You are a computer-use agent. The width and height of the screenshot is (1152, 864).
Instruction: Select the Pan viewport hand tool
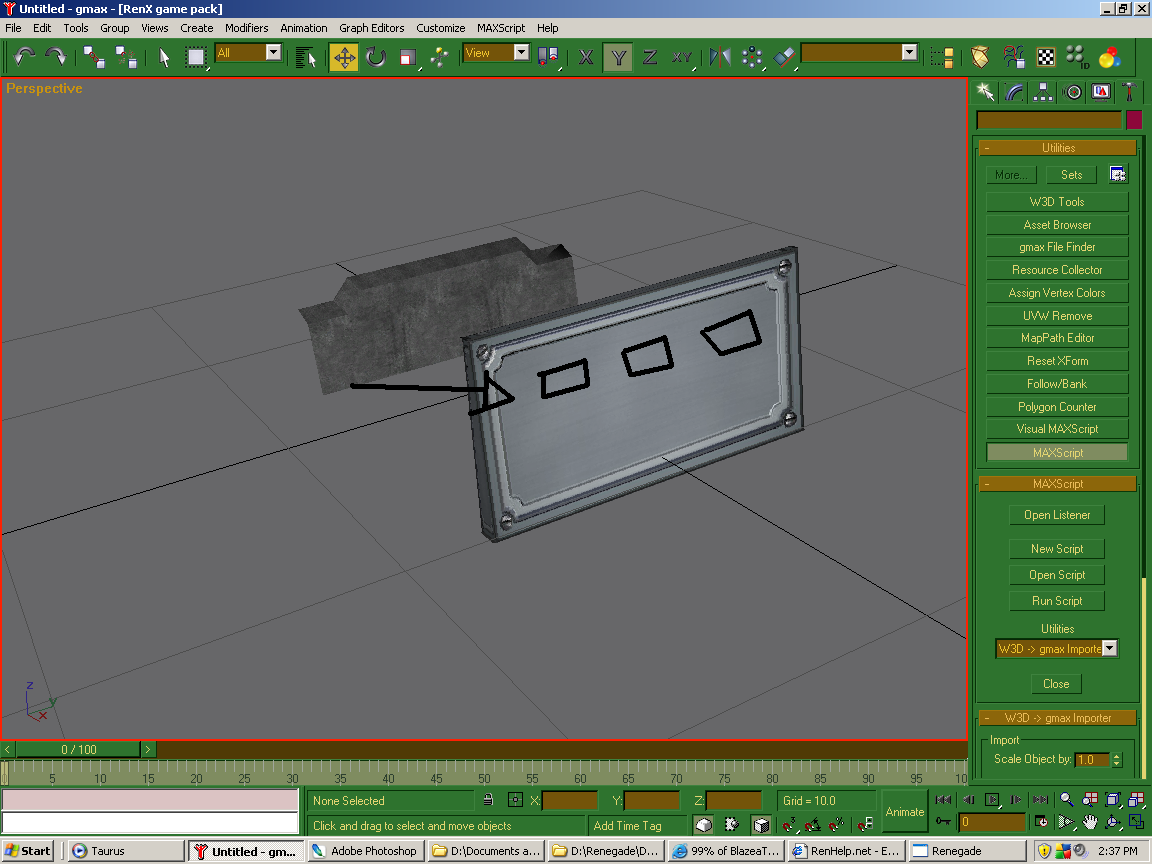(x=1089, y=822)
